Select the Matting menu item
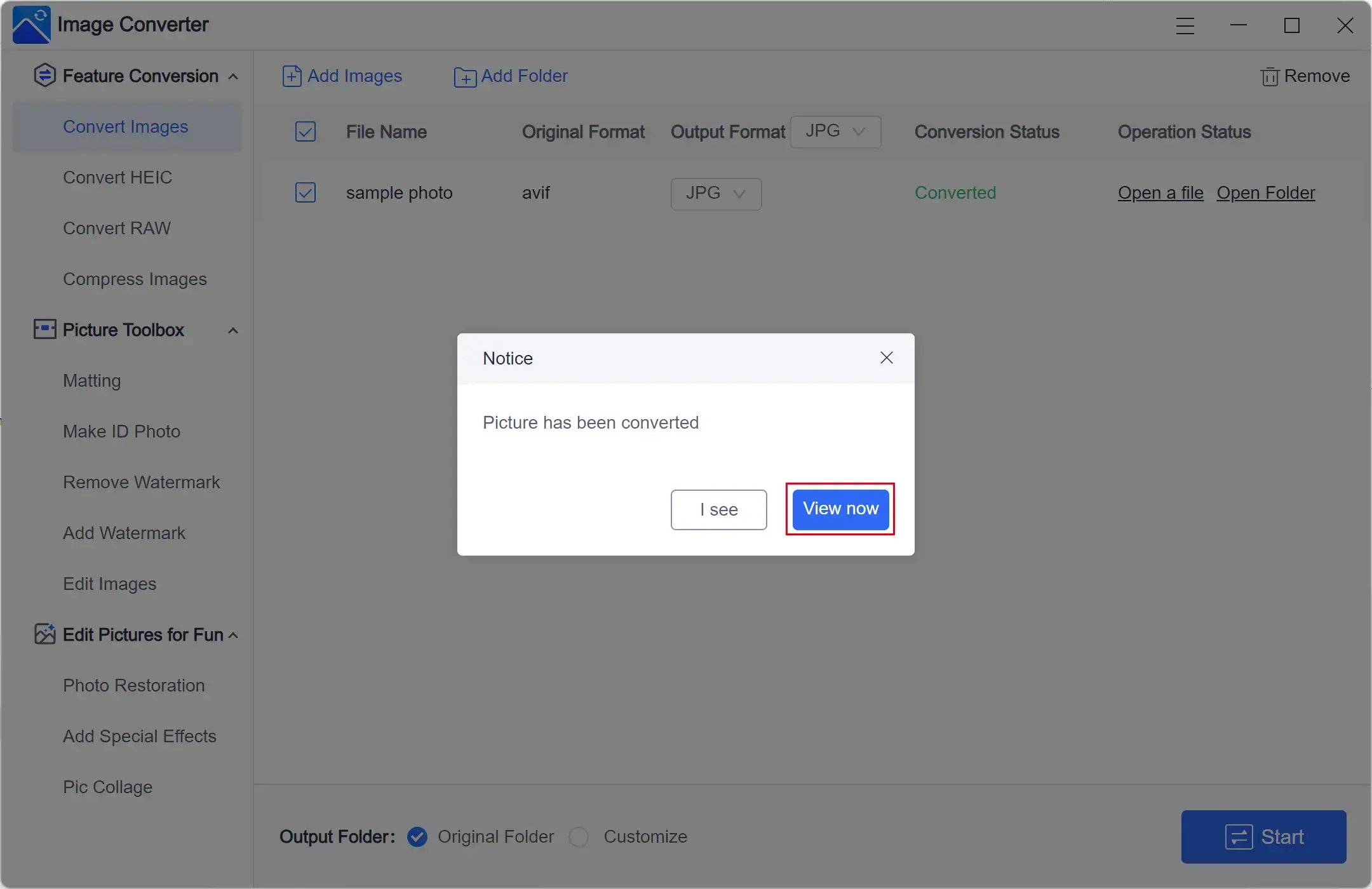Image resolution: width=1372 pixels, height=889 pixels. click(x=92, y=380)
